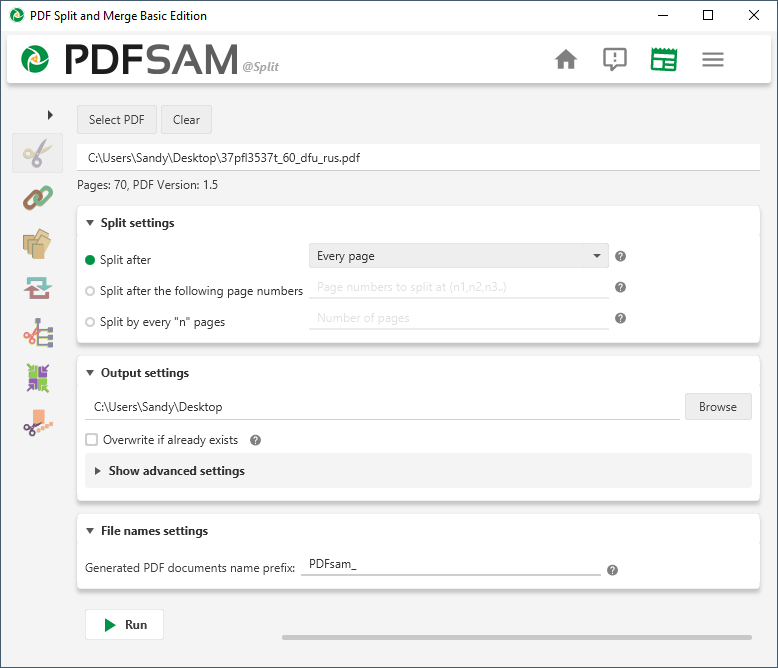The width and height of the screenshot is (778, 668).
Task: Open the Every page dropdown
Action: click(458, 256)
